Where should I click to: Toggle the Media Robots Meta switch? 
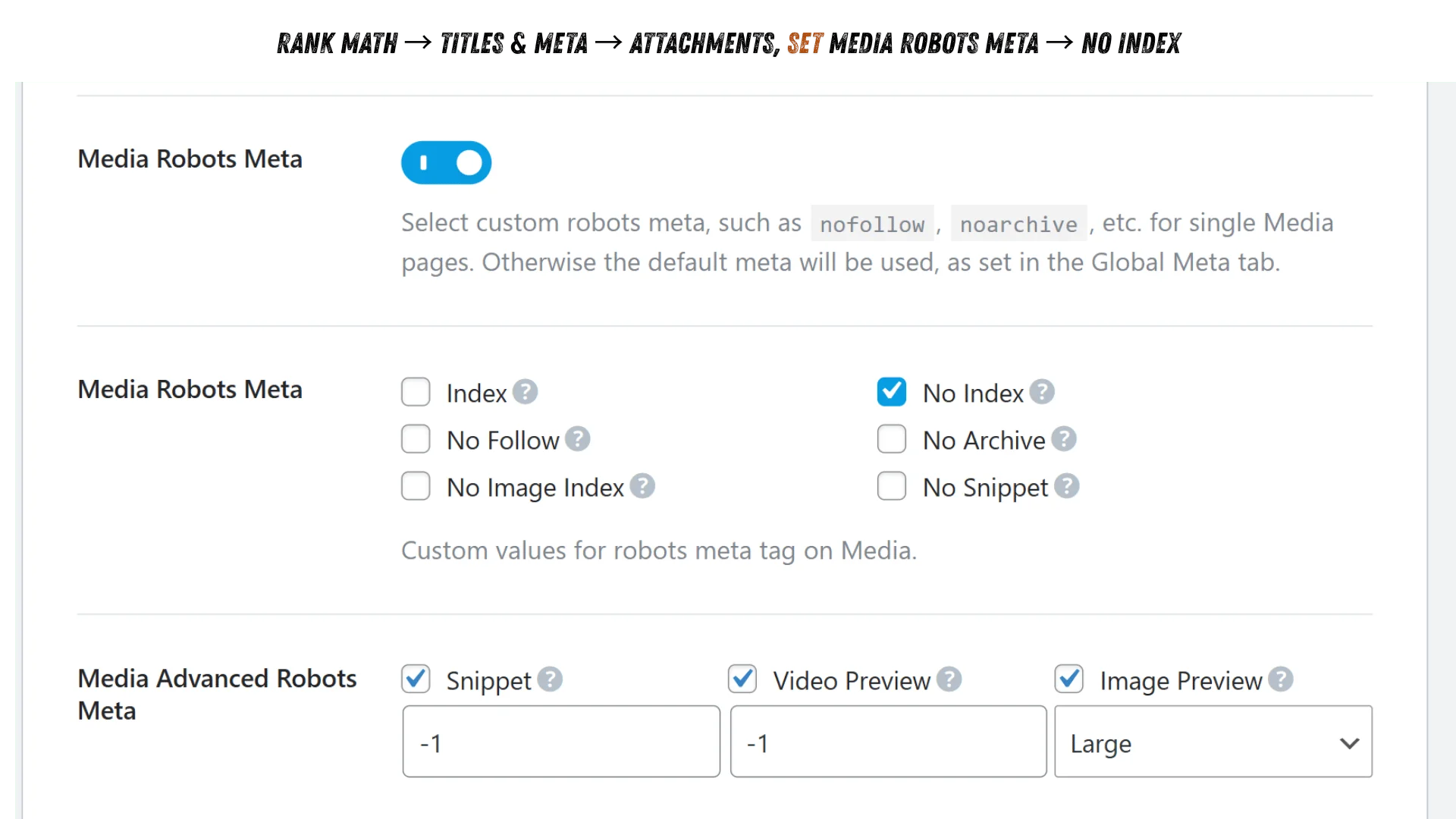[446, 162]
